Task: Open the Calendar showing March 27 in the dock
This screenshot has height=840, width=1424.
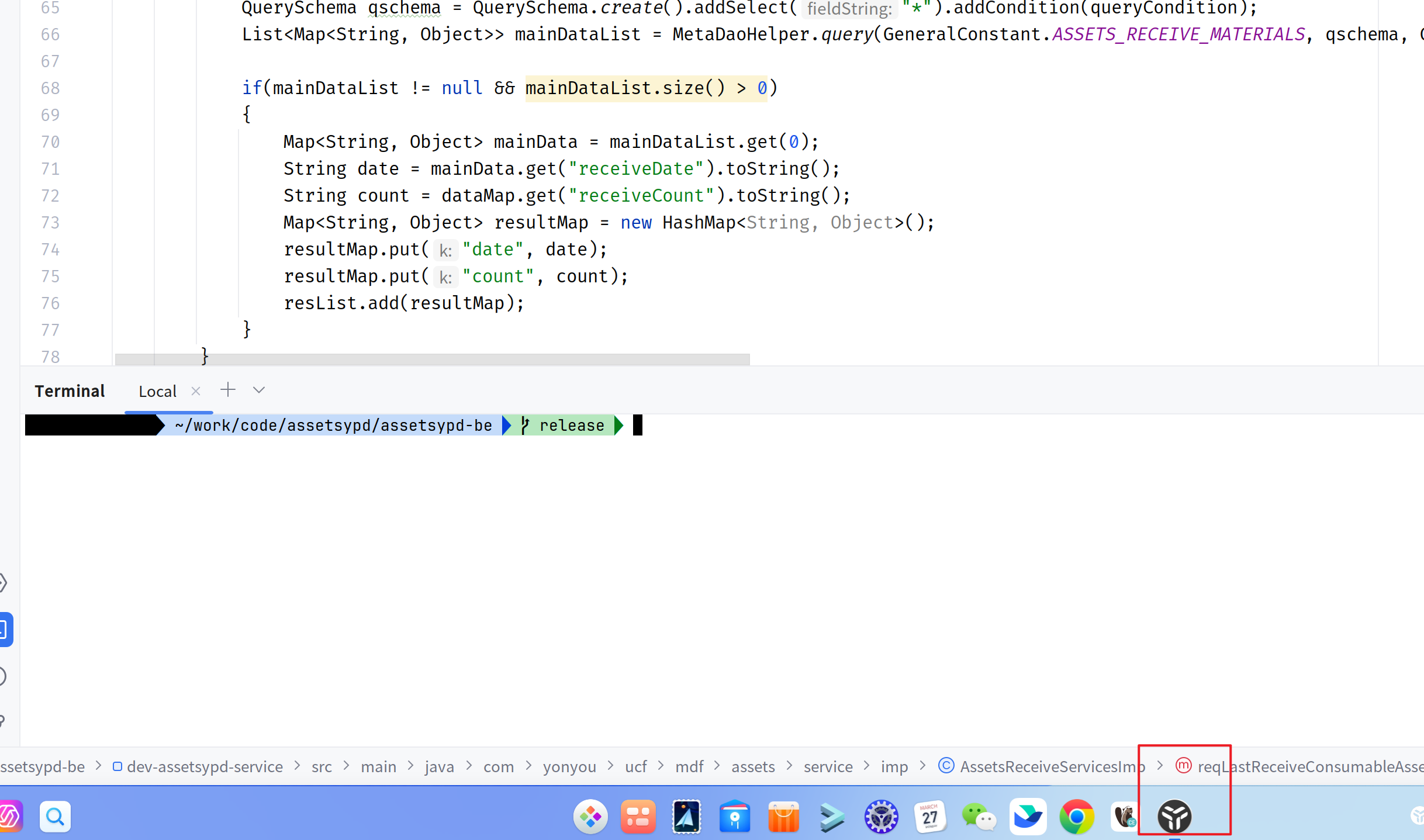Action: pos(929,817)
